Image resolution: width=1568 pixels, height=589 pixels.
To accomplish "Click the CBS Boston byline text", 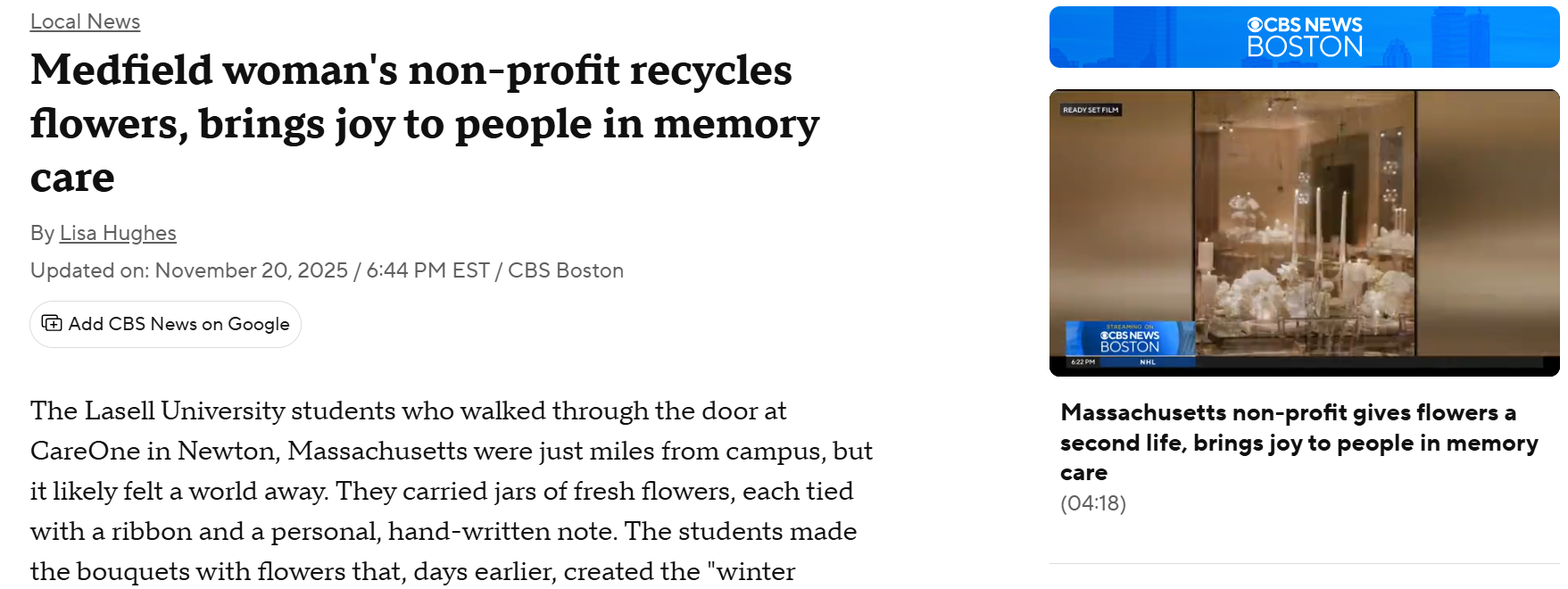I will click(565, 270).
